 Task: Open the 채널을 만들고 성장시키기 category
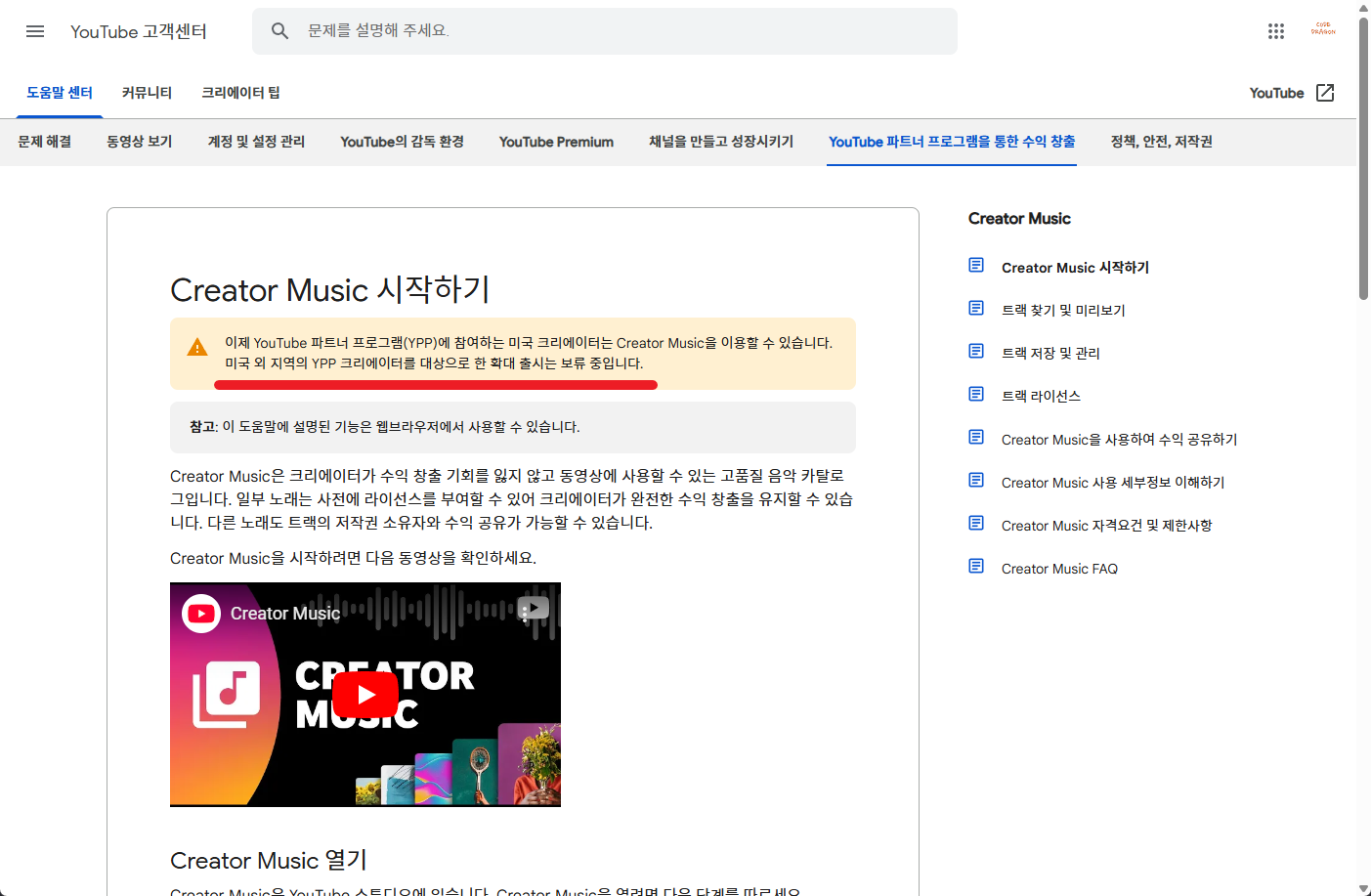coord(721,142)
